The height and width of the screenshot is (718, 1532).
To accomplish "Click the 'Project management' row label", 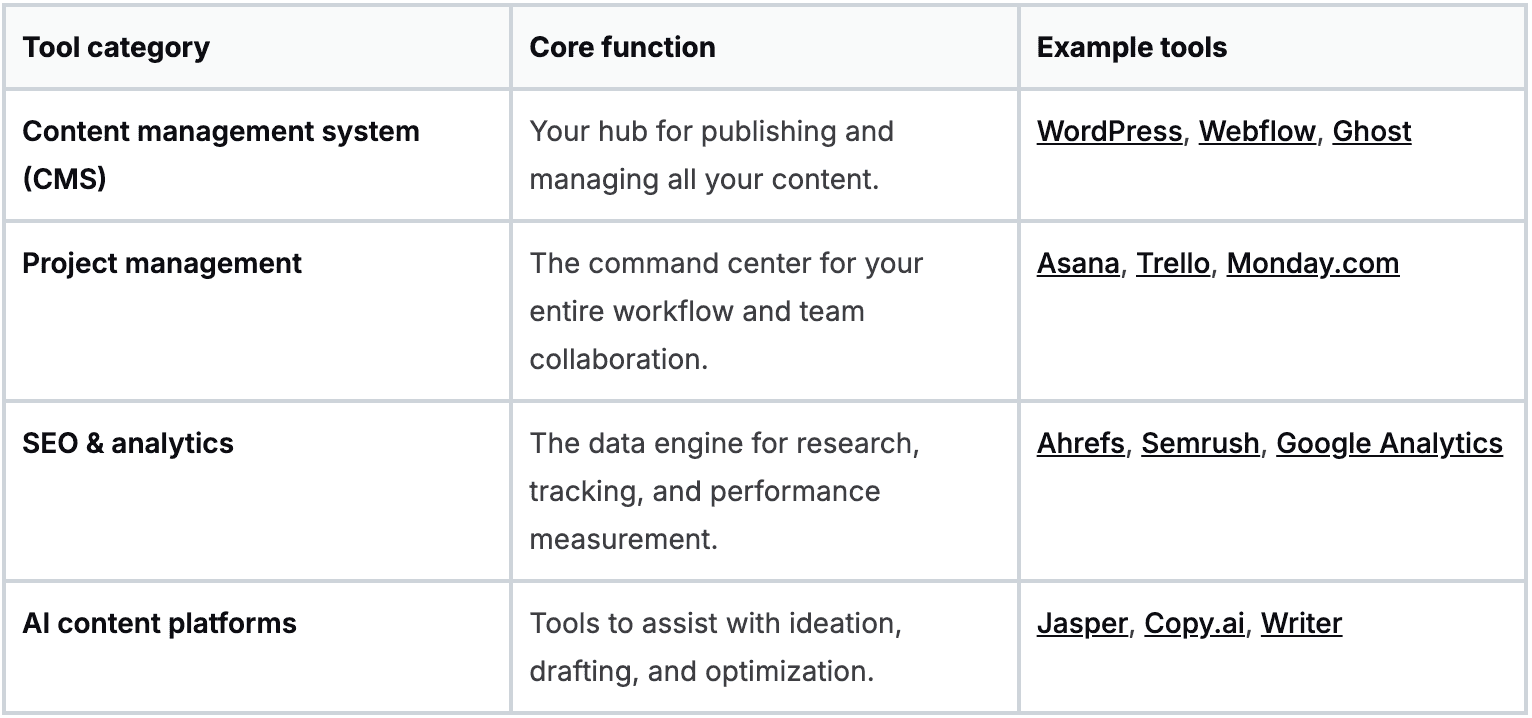I will 162,264.
